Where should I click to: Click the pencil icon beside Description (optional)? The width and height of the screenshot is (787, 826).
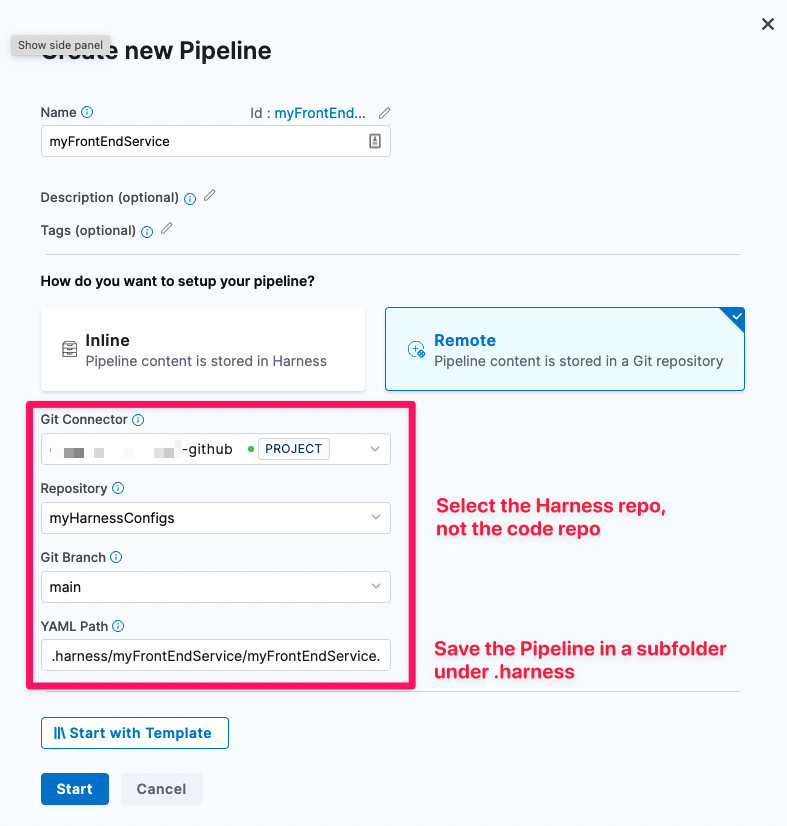click(210, 195)
